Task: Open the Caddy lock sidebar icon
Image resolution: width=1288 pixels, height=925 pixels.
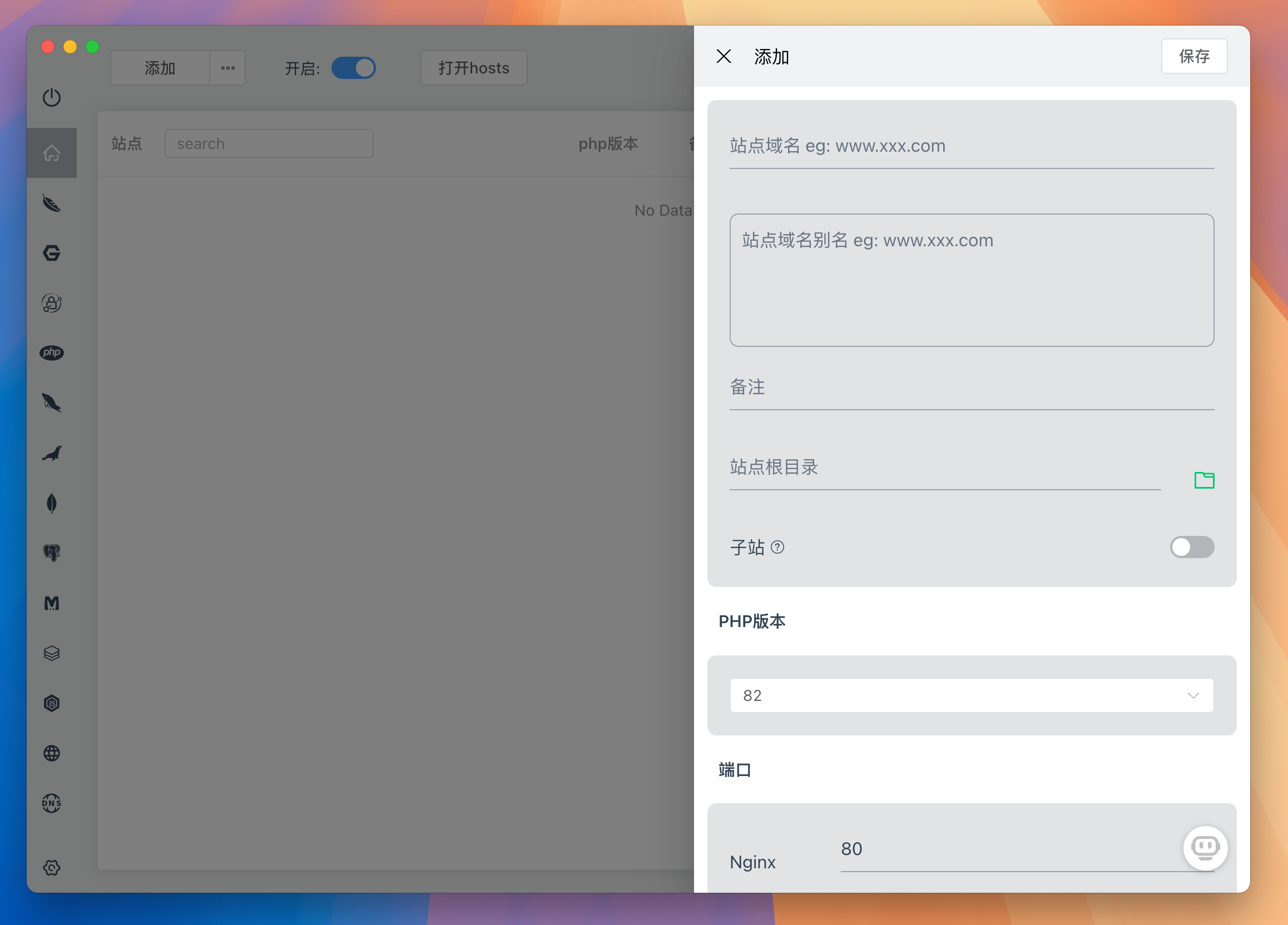Action: 52,303
